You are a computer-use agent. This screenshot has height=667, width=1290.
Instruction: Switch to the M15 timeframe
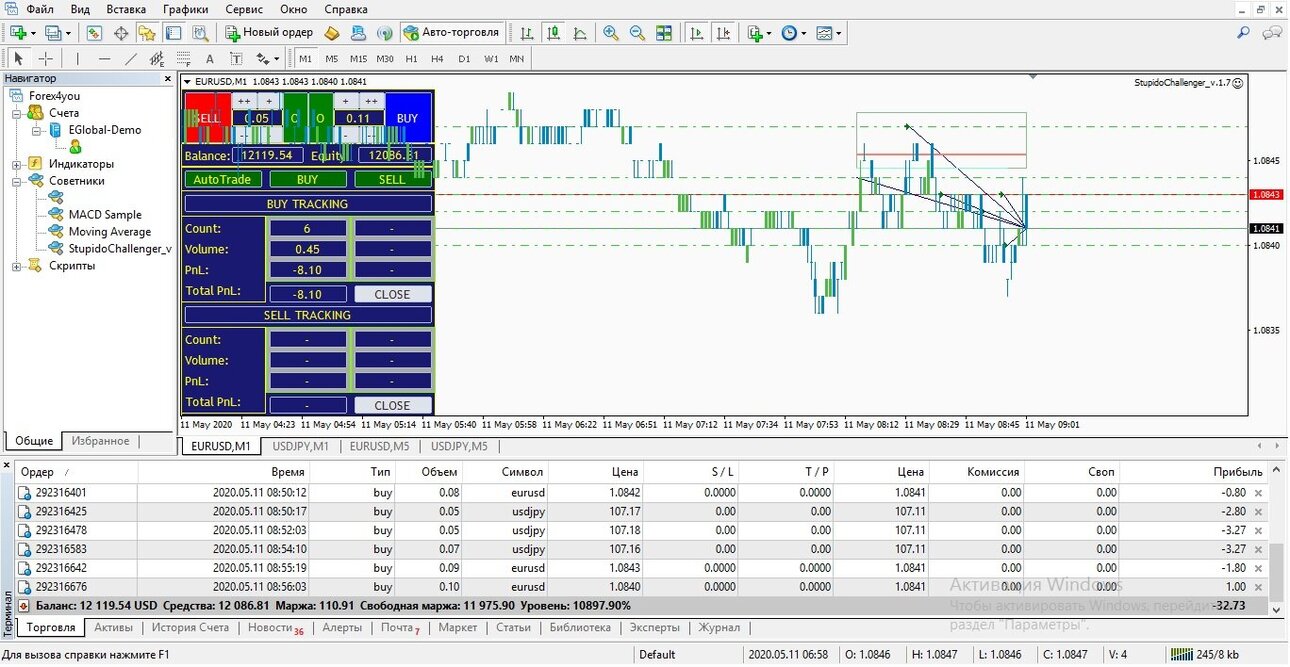pos(358,59)
